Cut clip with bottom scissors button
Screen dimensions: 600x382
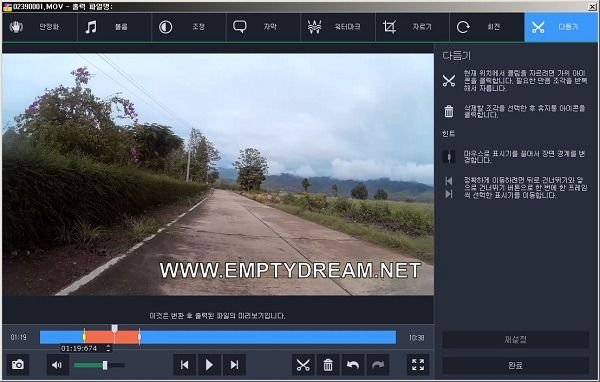(303, 365)
